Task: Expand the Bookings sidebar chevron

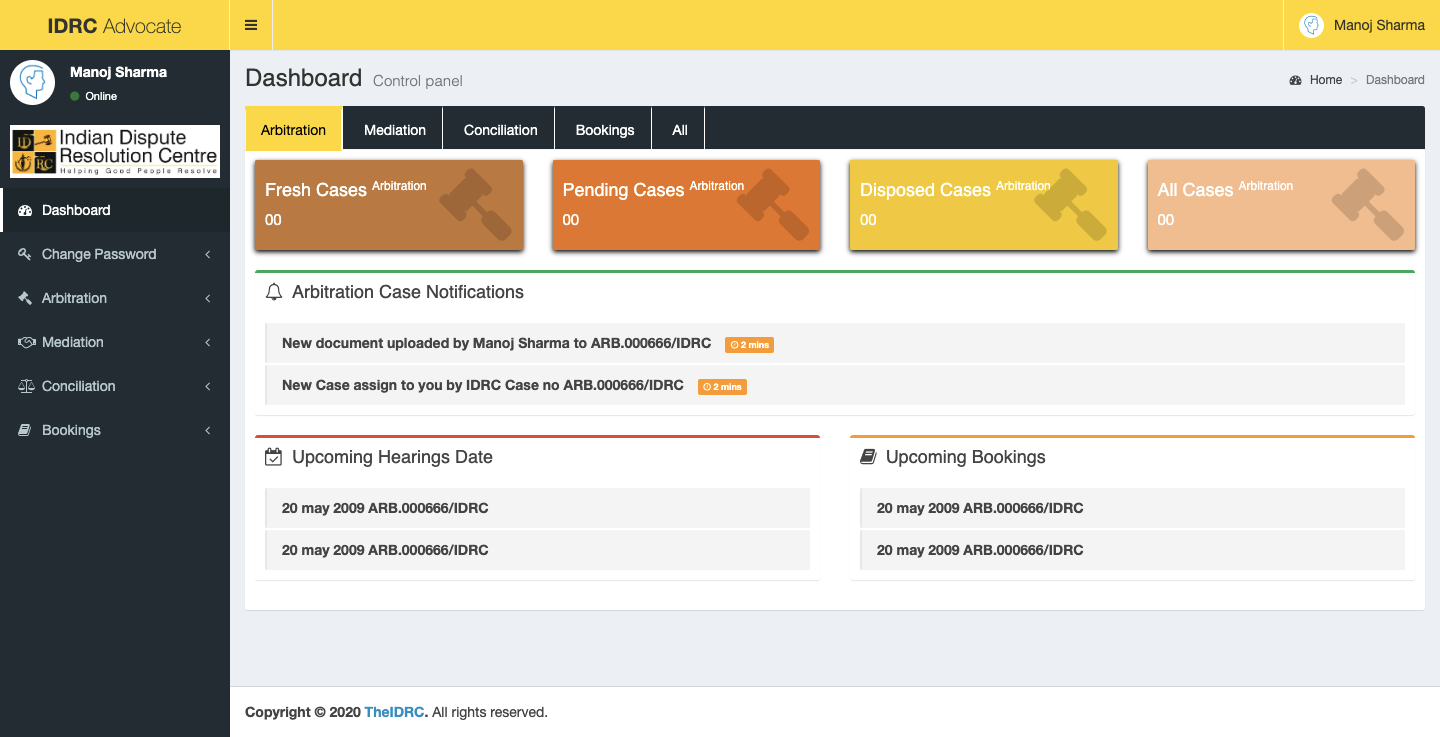Action: pos(208,431)
